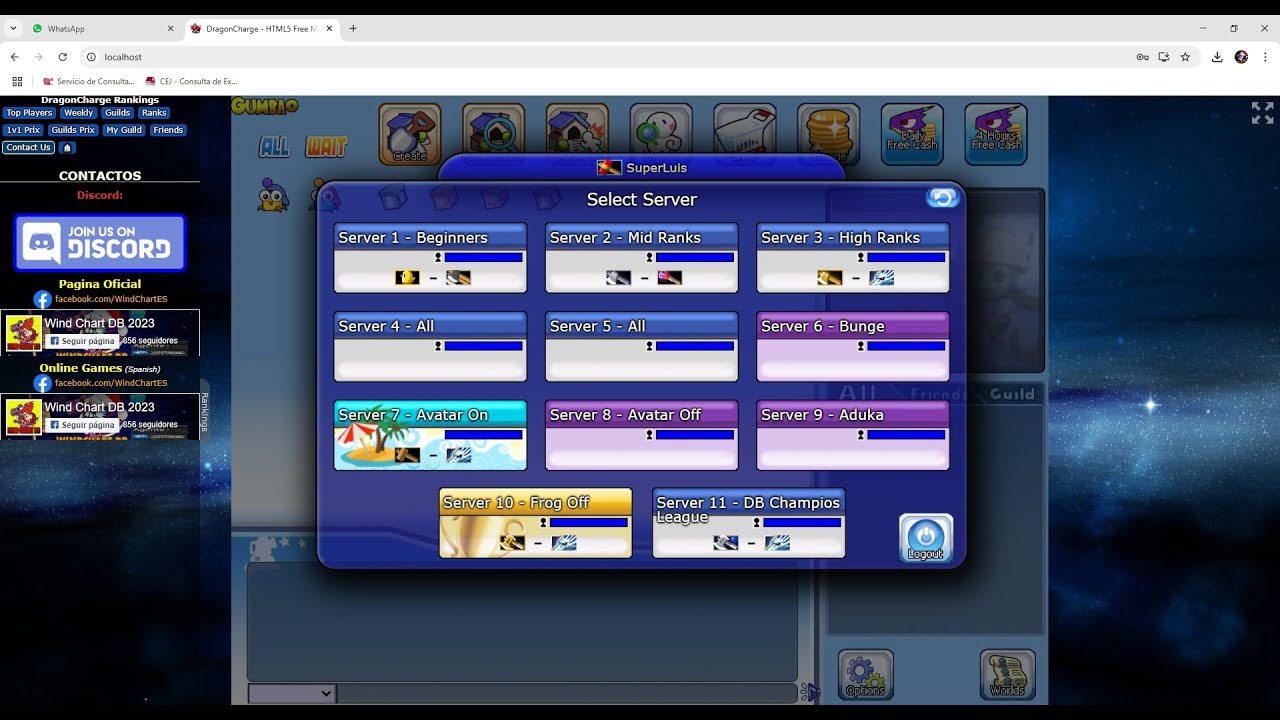Open the Chrome profile avatar
Image resolution: width=1280 pixels, height=720 pixels.
[1241, 57]
